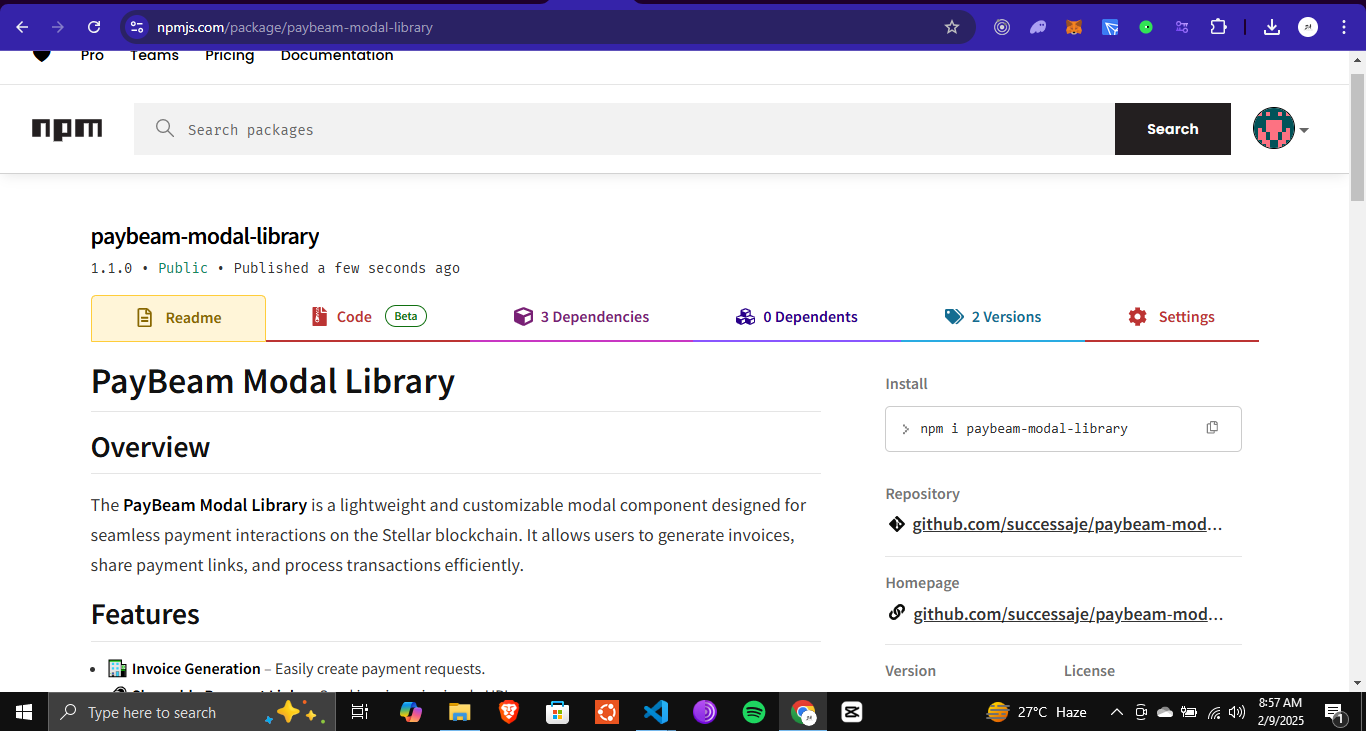Screen dimensions: 1366x731
Task: Open the Code Beta tab
Action: (368, 317)
